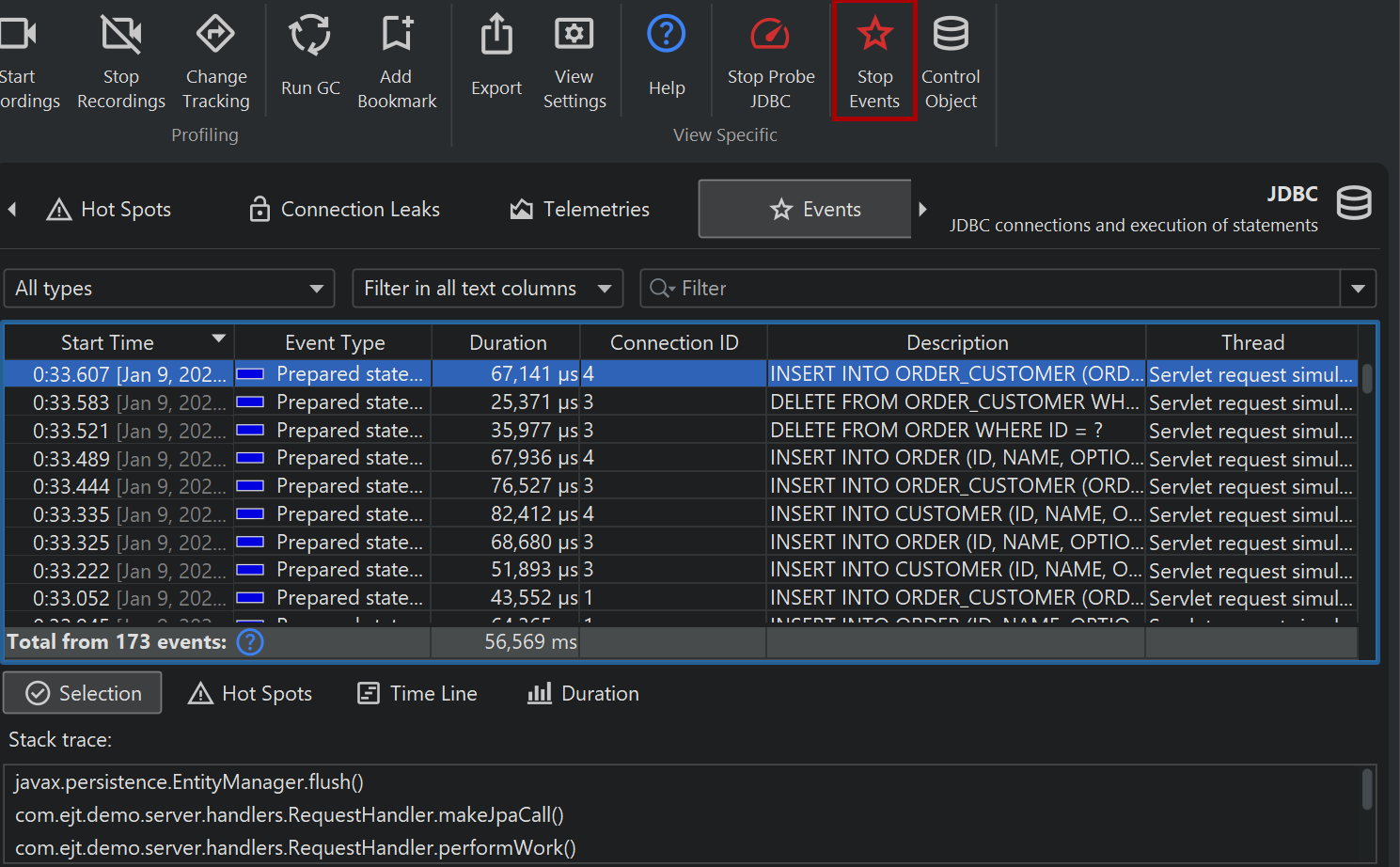The width and height of the screenshot is (1400, 867).
Task: Switch to the Connection Leaks tab
Action: click(344, 210)
